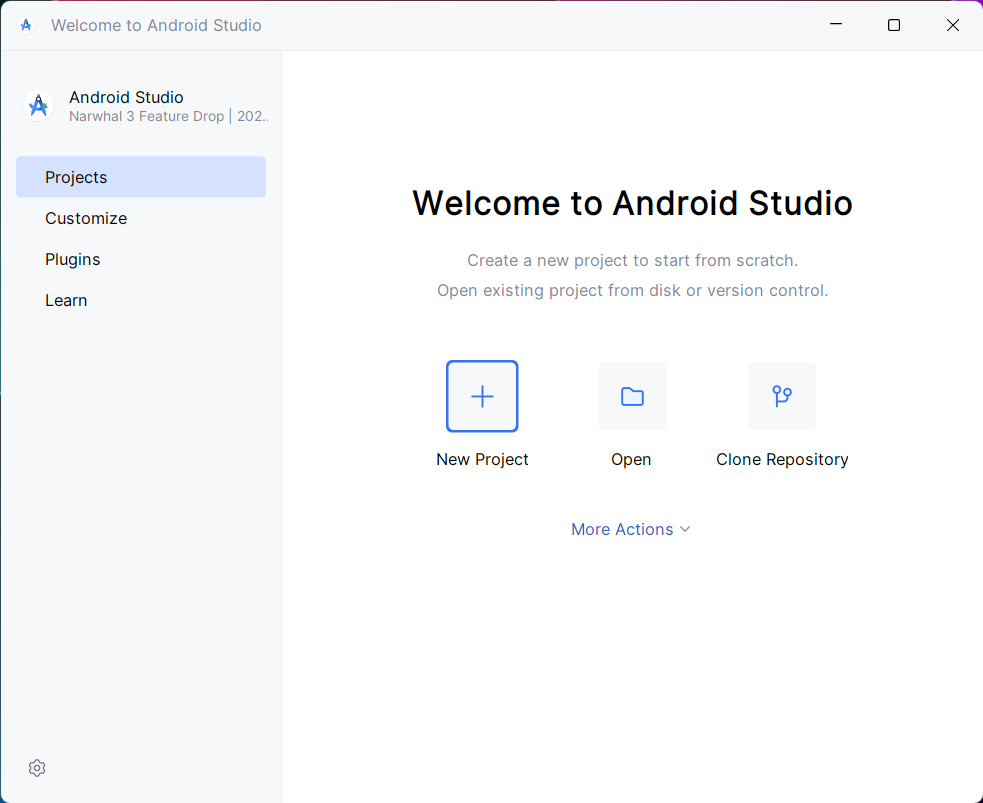
Task: Click the chevron next to More Actions
Action: tap(685, 529)
